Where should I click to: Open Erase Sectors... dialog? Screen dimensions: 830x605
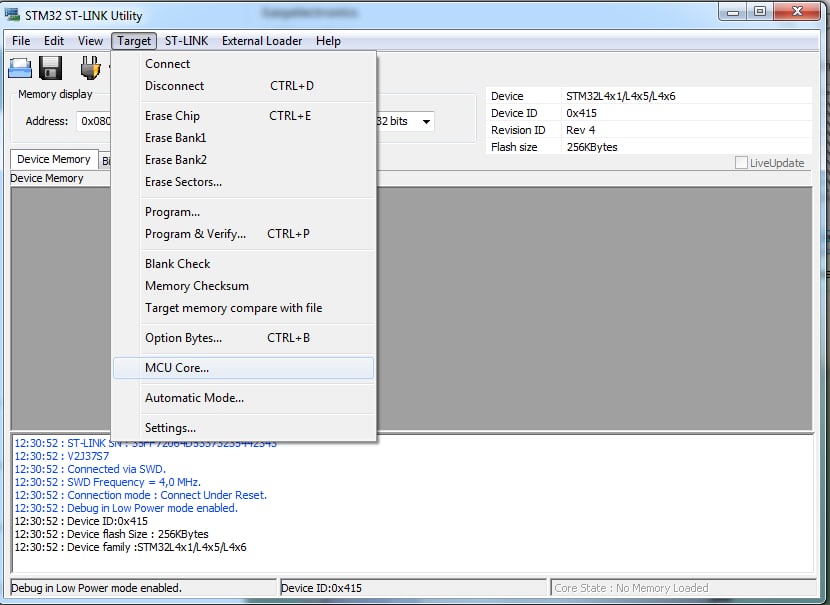pos(243,182)
